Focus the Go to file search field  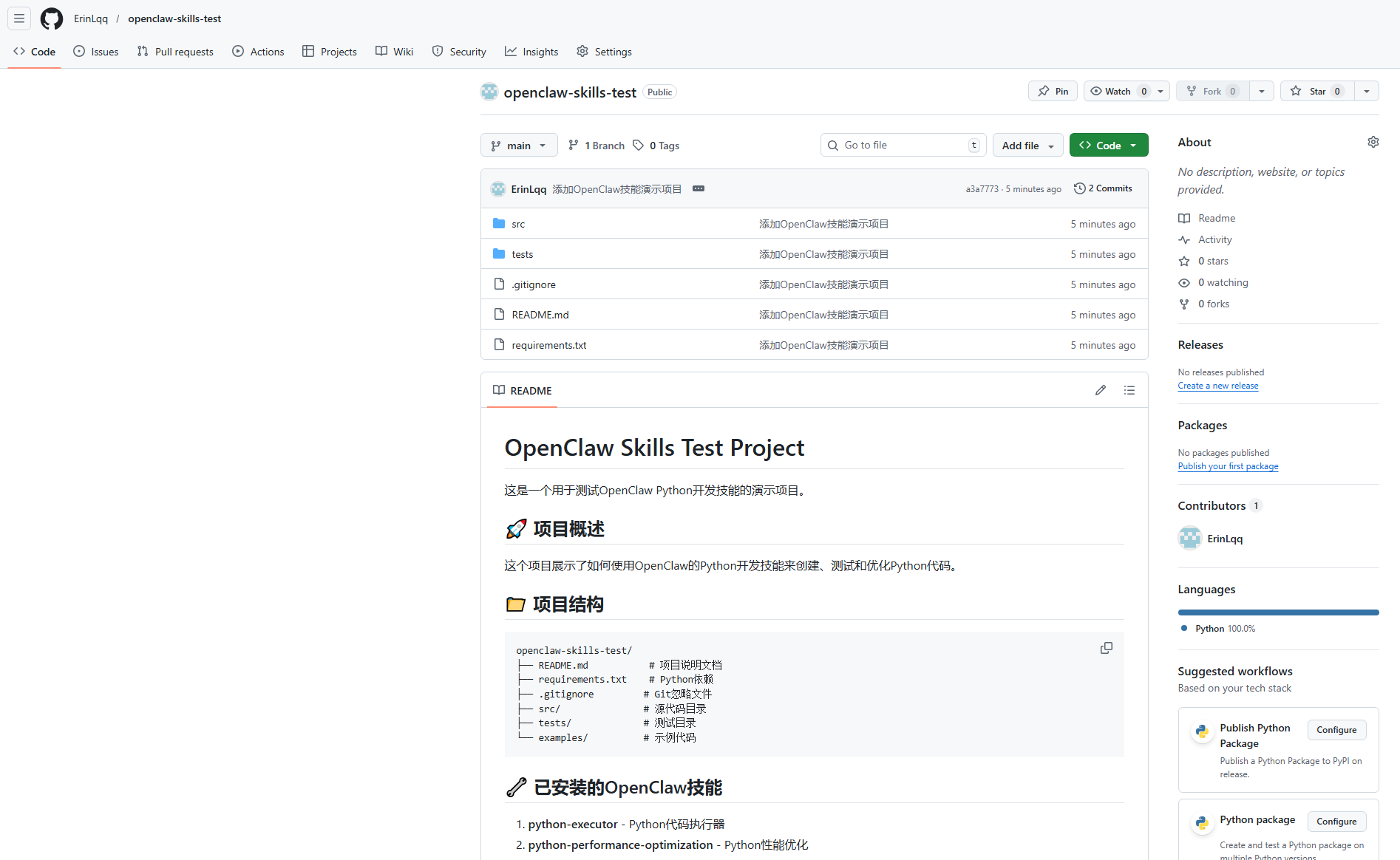pos(903,145)
